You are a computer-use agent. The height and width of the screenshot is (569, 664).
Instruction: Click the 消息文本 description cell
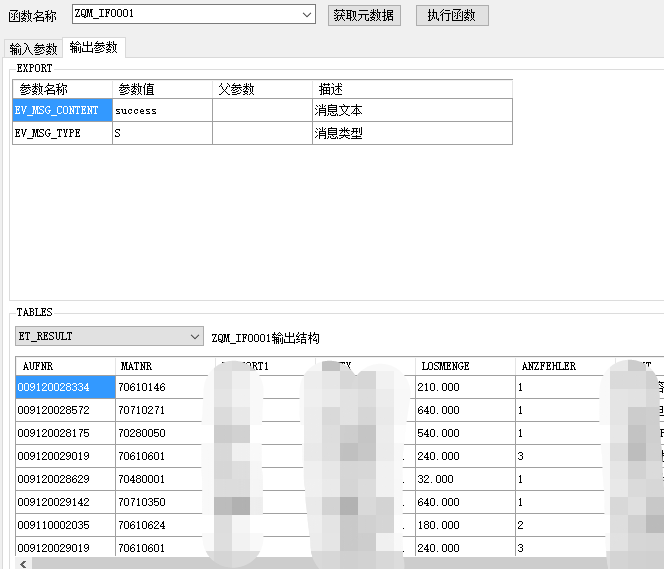tap(412, 110)
